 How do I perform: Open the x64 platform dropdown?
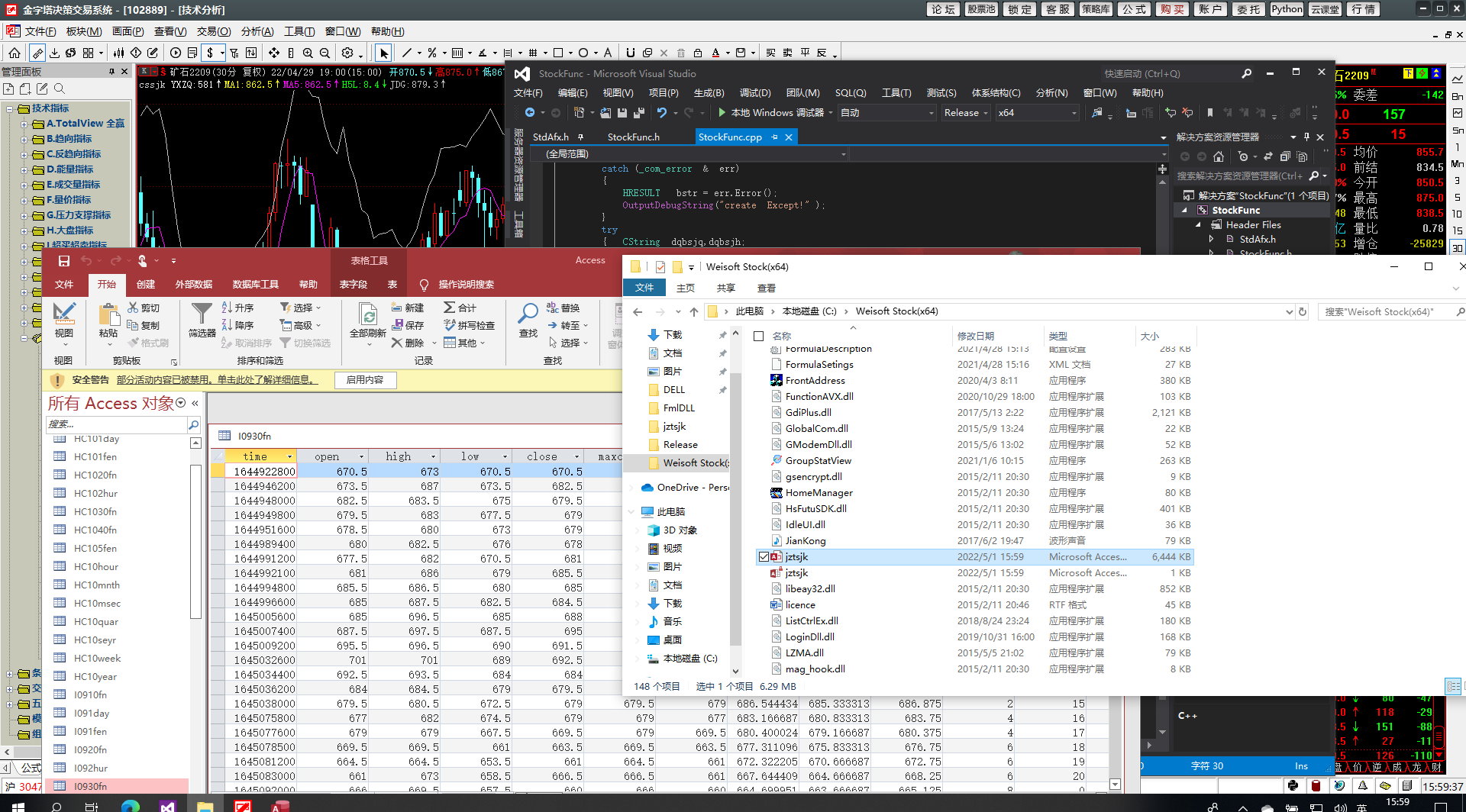(x=1038, y=113)
